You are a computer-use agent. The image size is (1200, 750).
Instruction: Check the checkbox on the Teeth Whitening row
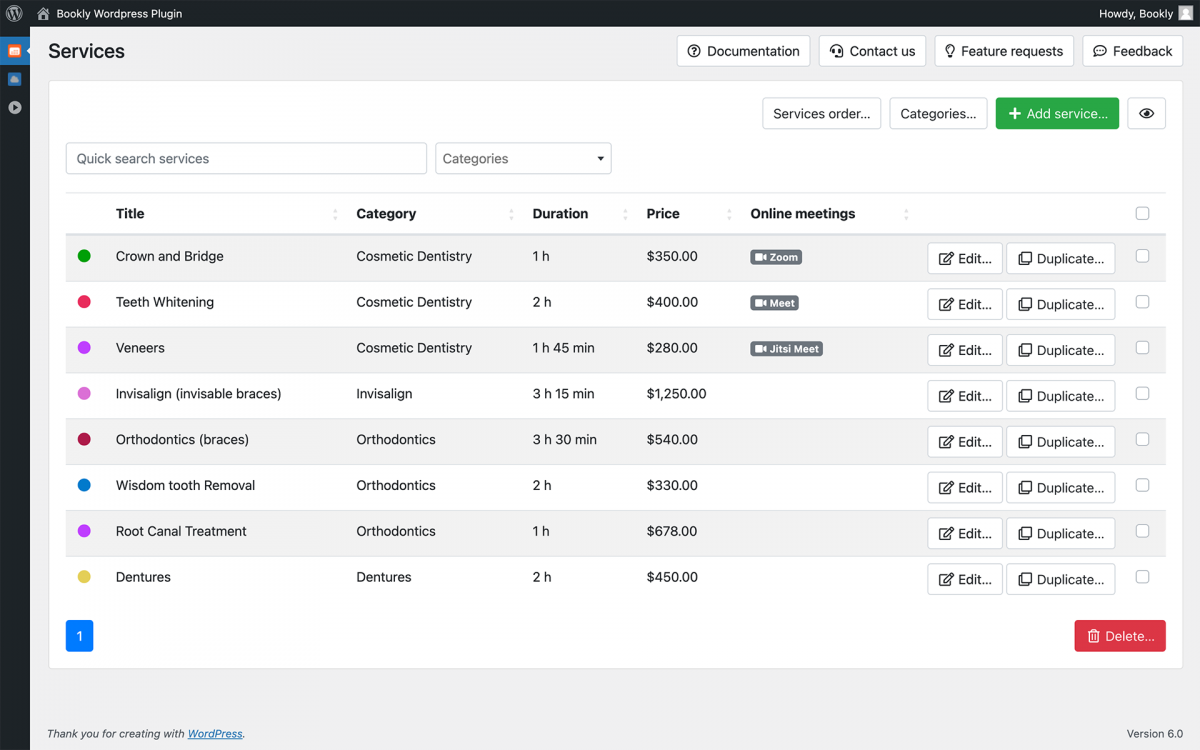pos(1142,302)
